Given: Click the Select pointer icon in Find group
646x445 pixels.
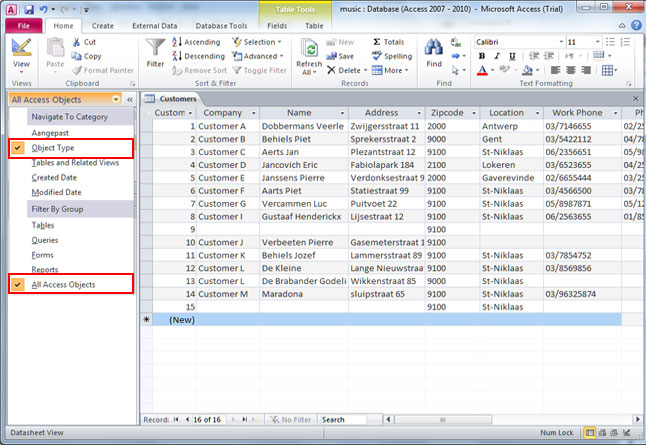Looking at the screenshot, I should pyautogui.click(x=456, y=70).
